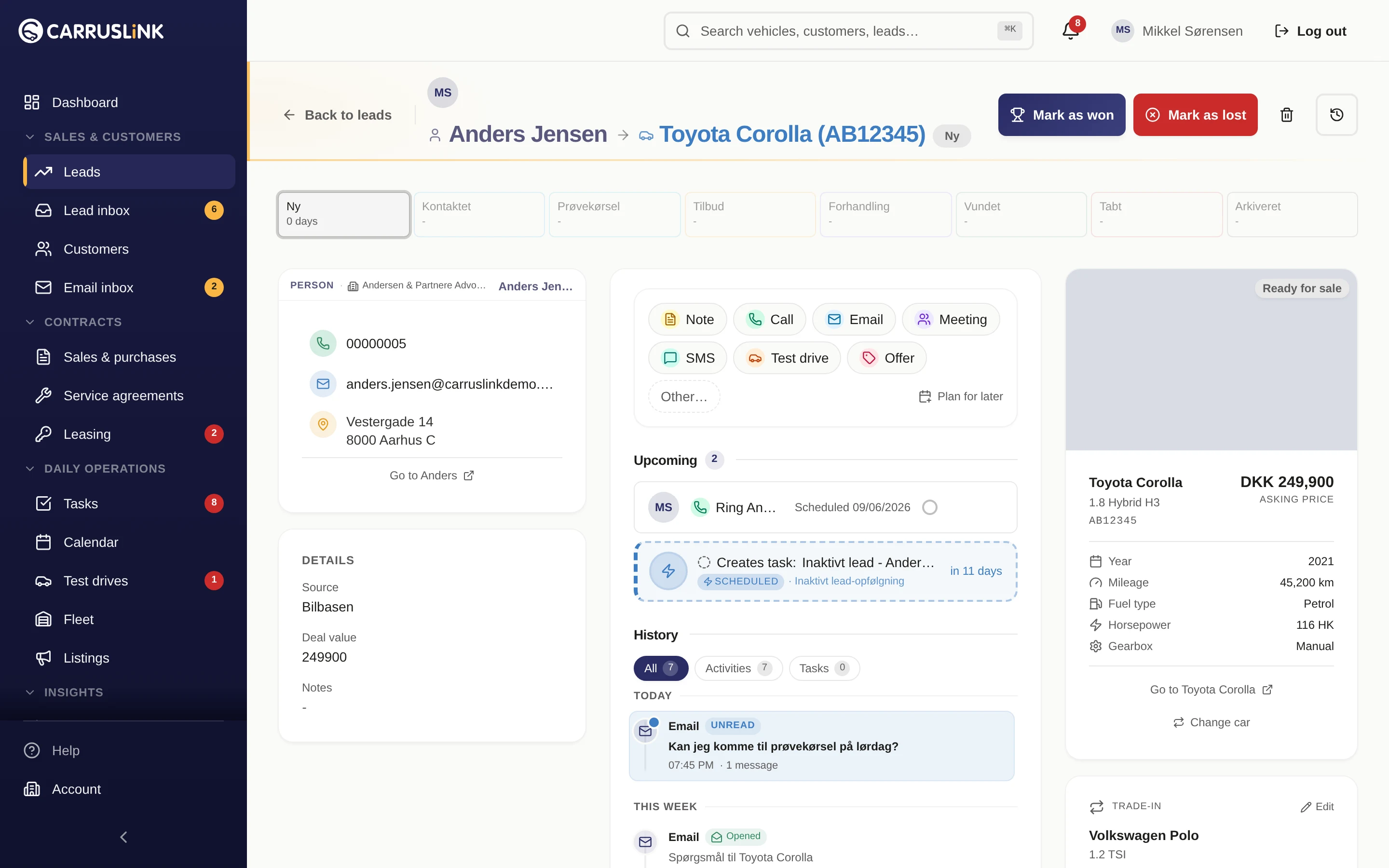Filter history by Activities
This screenshot has width=1389, height=868.
coord(738,668)
